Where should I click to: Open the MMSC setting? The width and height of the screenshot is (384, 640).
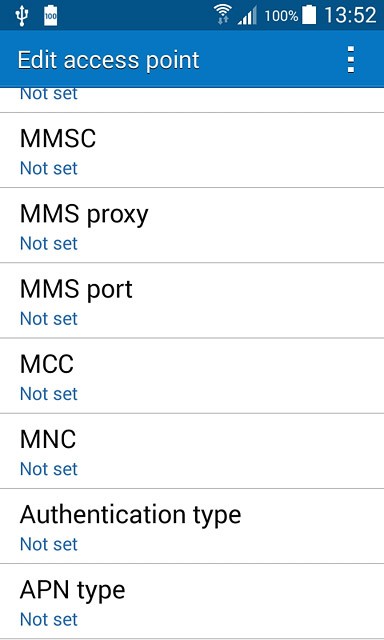(192, 150)
